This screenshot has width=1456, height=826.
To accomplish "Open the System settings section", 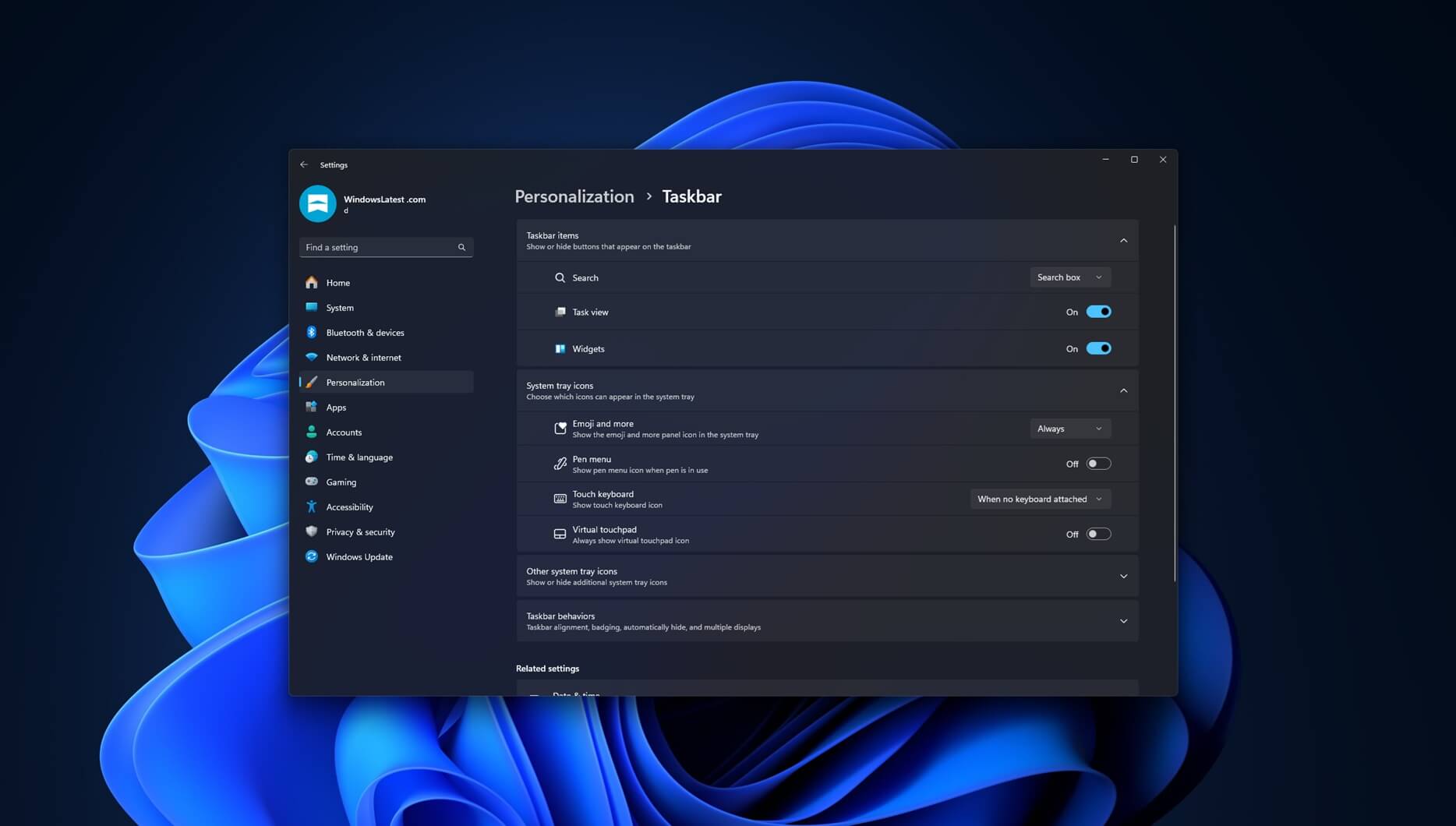I will point(340,307).
